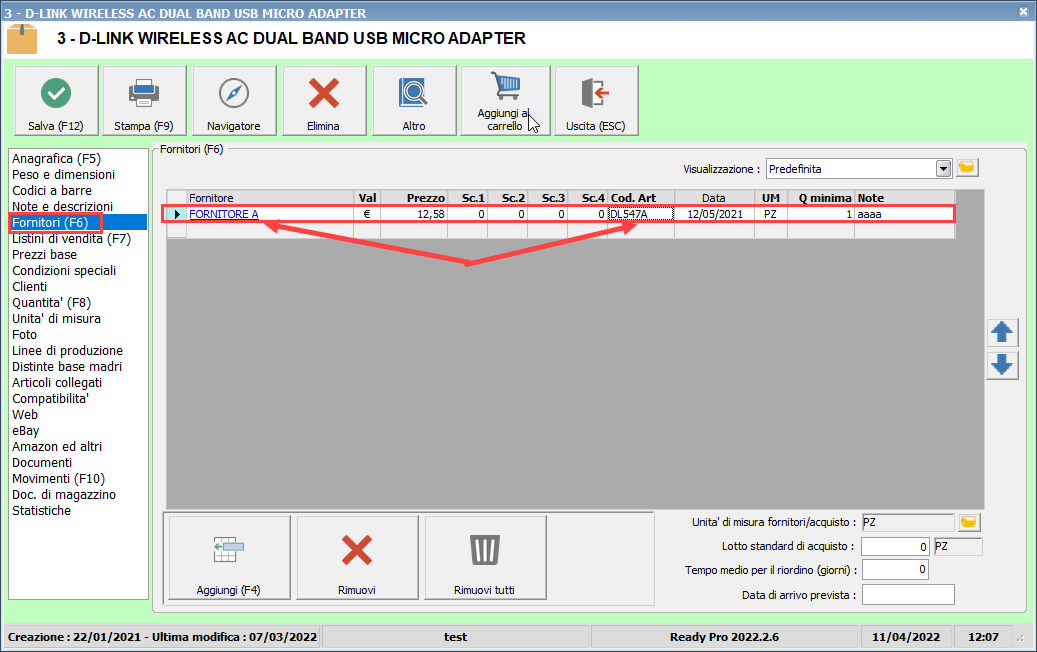Exit the window with Uscita (ESC)
The height and width of the screenshot is (652, 1037).
[x=596, y=101]
